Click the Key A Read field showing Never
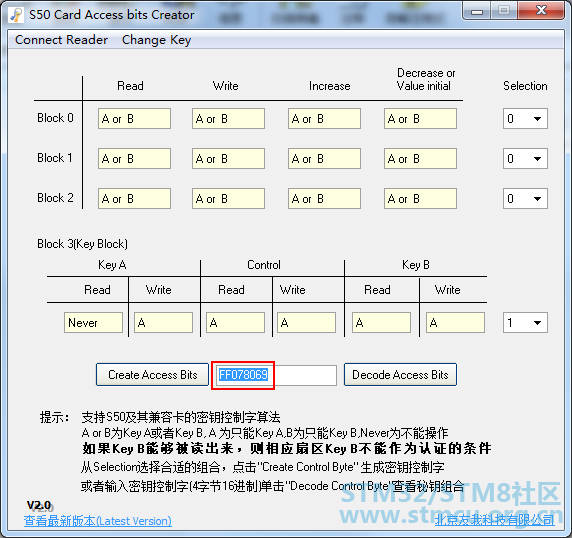The width and height of the screenshot is (572, 538). [x=93, y=322]
